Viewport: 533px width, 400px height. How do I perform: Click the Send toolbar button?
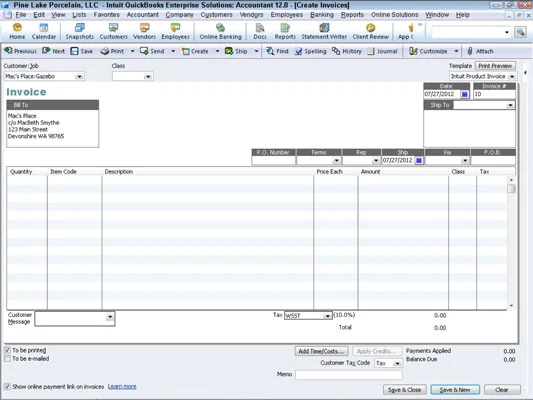[152, 51]
